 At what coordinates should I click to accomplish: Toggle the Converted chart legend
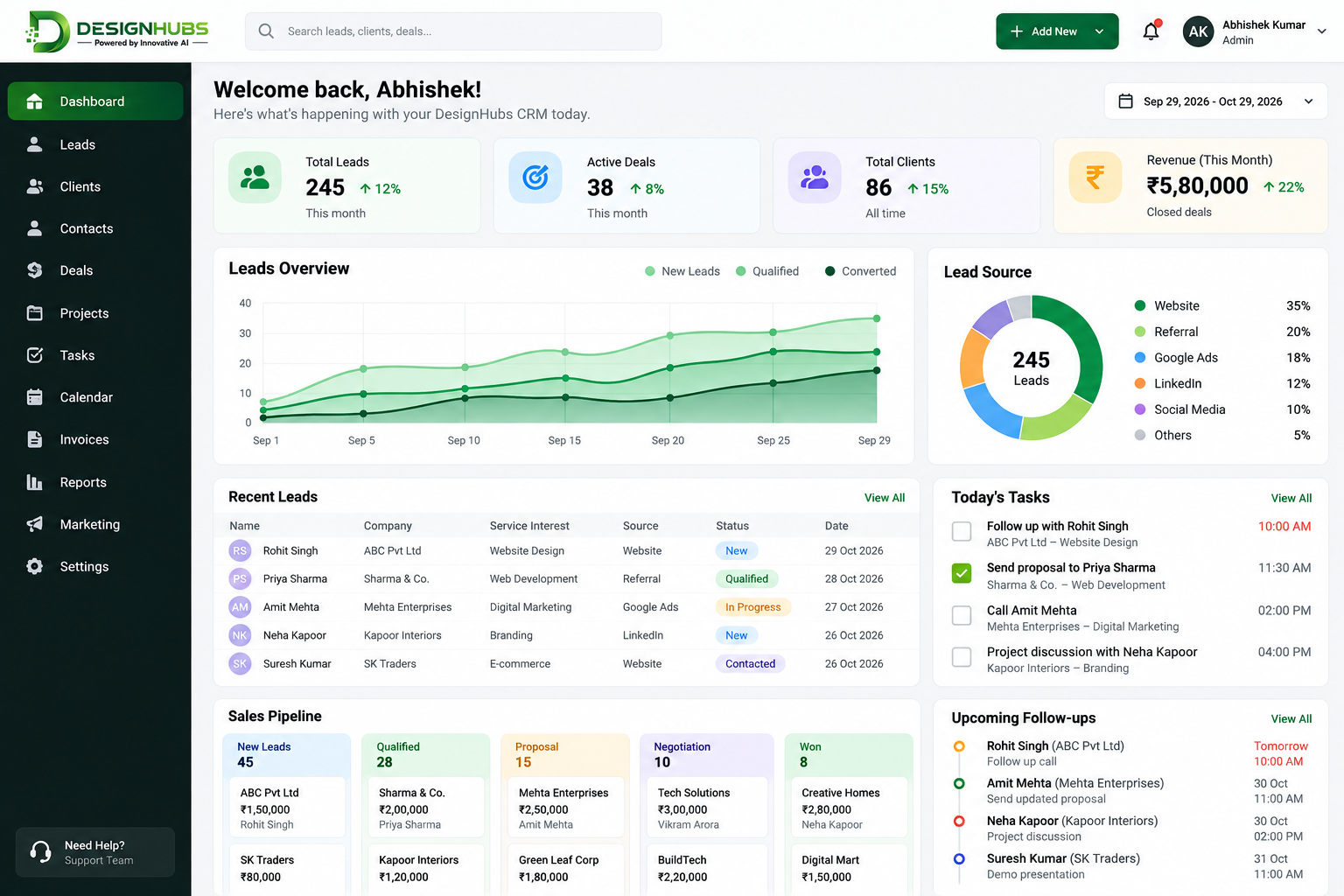point(860,271)
